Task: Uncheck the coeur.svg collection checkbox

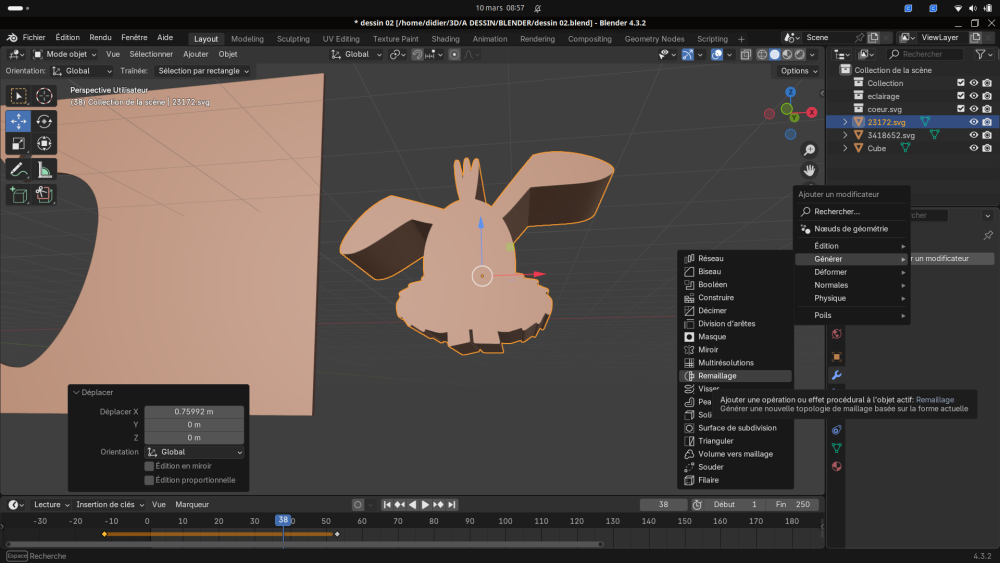Action: pyautogui.click(x=960, y=109)
